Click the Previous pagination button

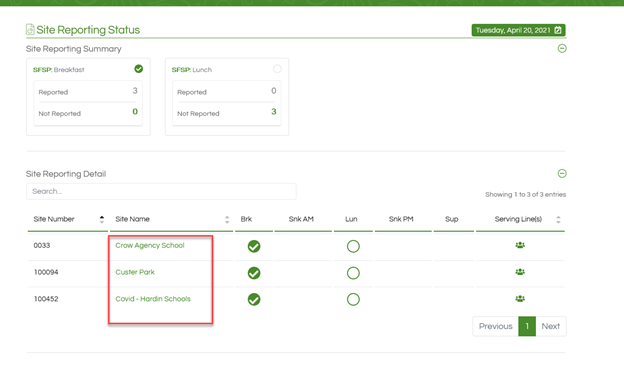[495, 326]
